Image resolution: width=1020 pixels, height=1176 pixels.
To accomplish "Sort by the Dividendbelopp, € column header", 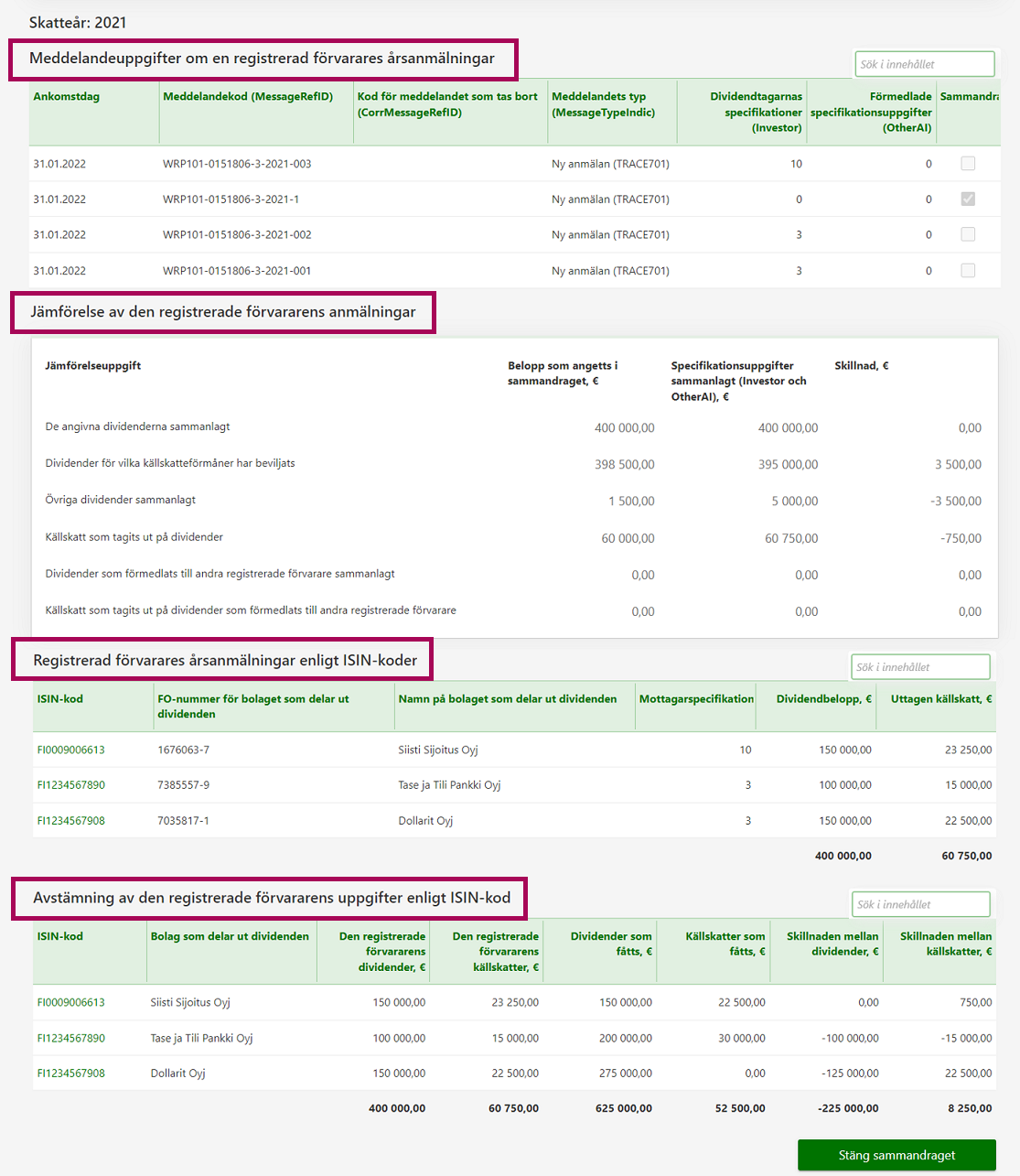I will pos(823,699).
